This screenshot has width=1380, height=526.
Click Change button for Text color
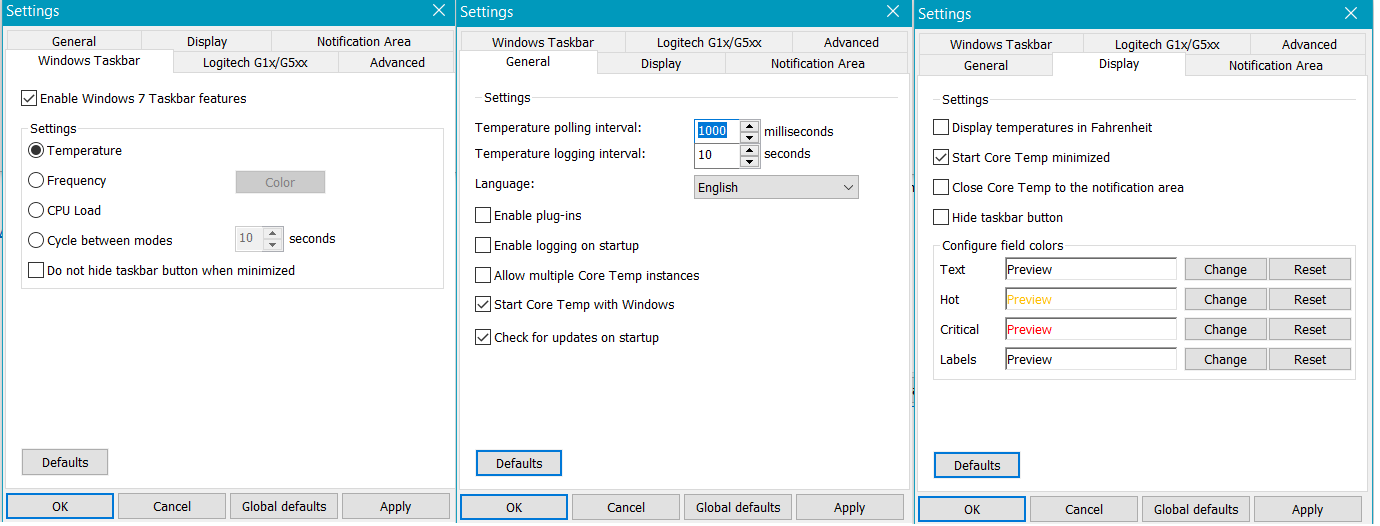point(1226,269)
